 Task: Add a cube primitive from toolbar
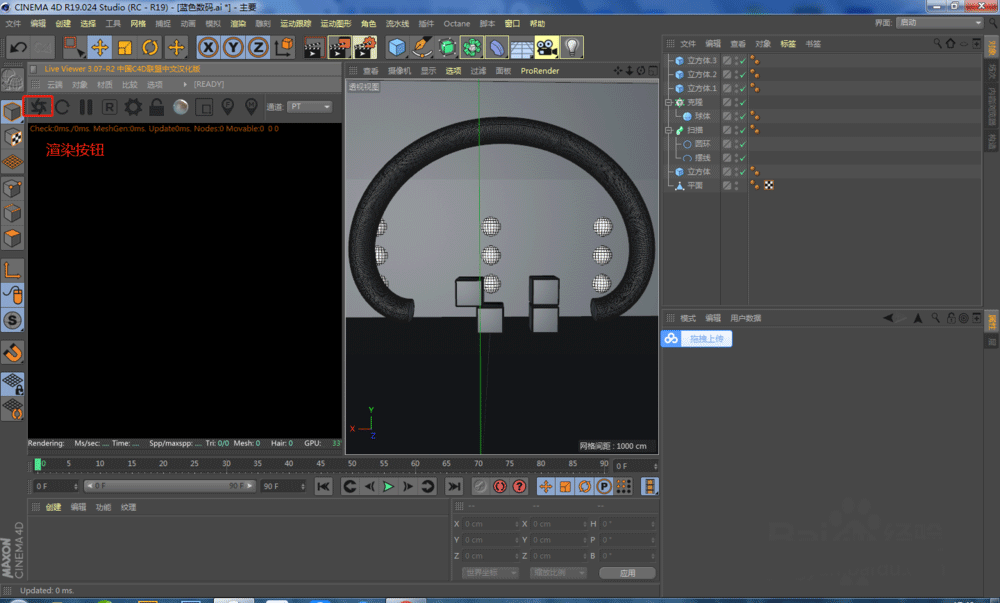pos(397,47)
